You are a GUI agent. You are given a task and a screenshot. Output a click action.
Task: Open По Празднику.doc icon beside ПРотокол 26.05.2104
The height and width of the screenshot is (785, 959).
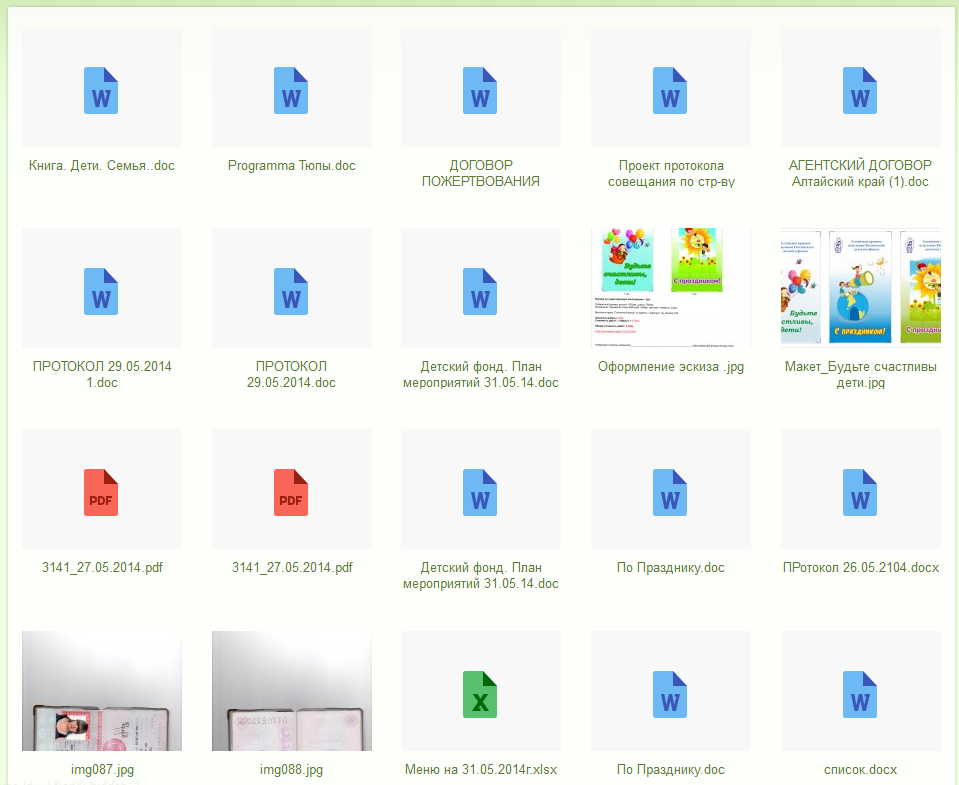pos(670,493)
